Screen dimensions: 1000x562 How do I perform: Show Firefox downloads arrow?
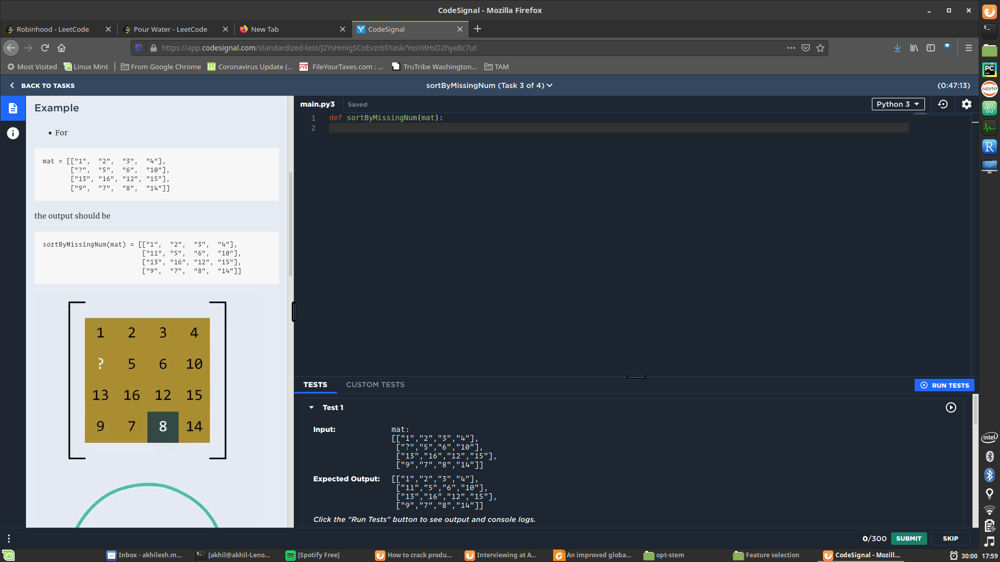(897, 48)
